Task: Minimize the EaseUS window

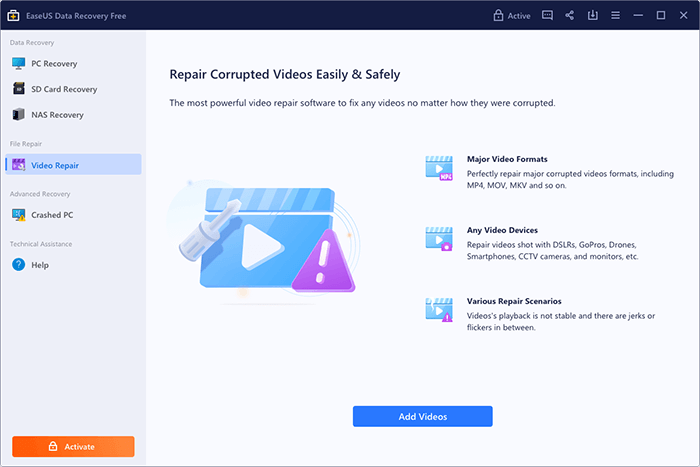Action: pyautogui.click(x=638, y=16)
